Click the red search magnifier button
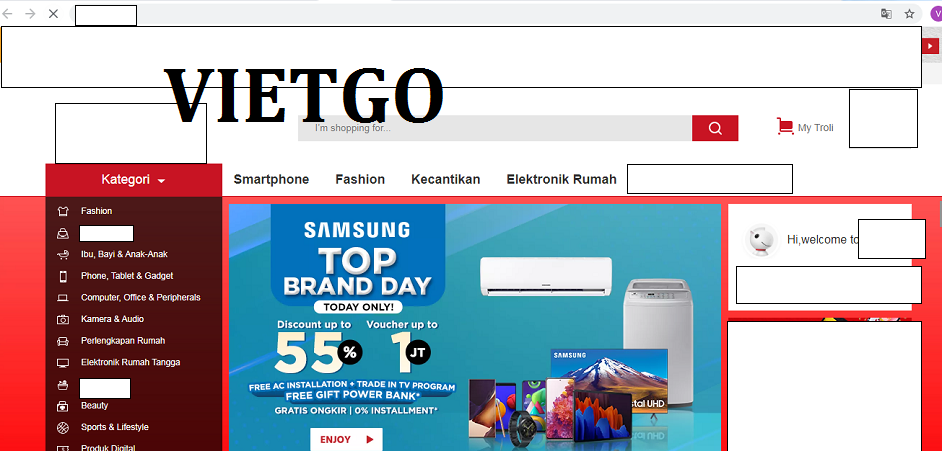 [715, 128]
